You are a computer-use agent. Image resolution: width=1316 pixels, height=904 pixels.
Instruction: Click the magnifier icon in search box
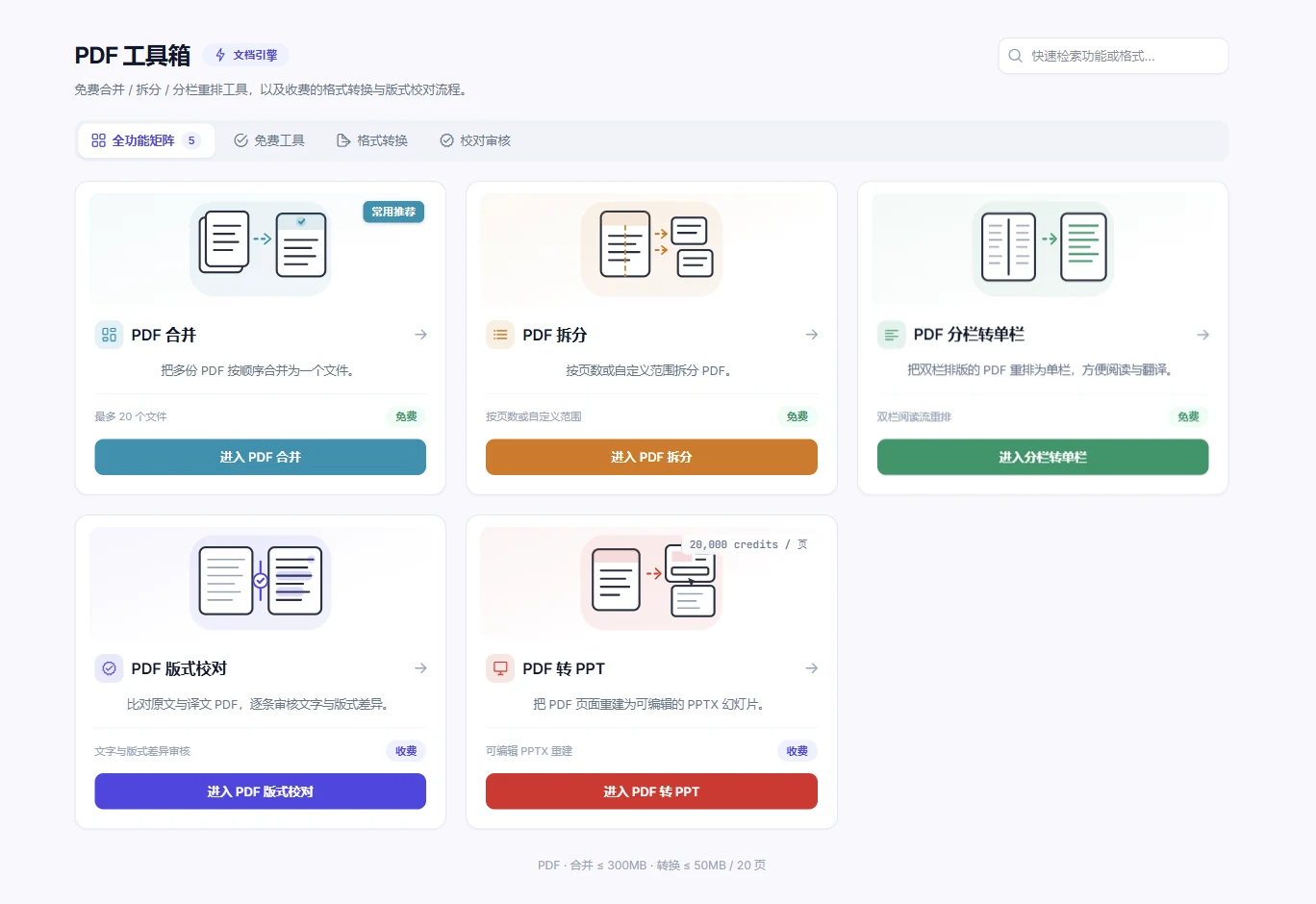tap(1015, 56)
